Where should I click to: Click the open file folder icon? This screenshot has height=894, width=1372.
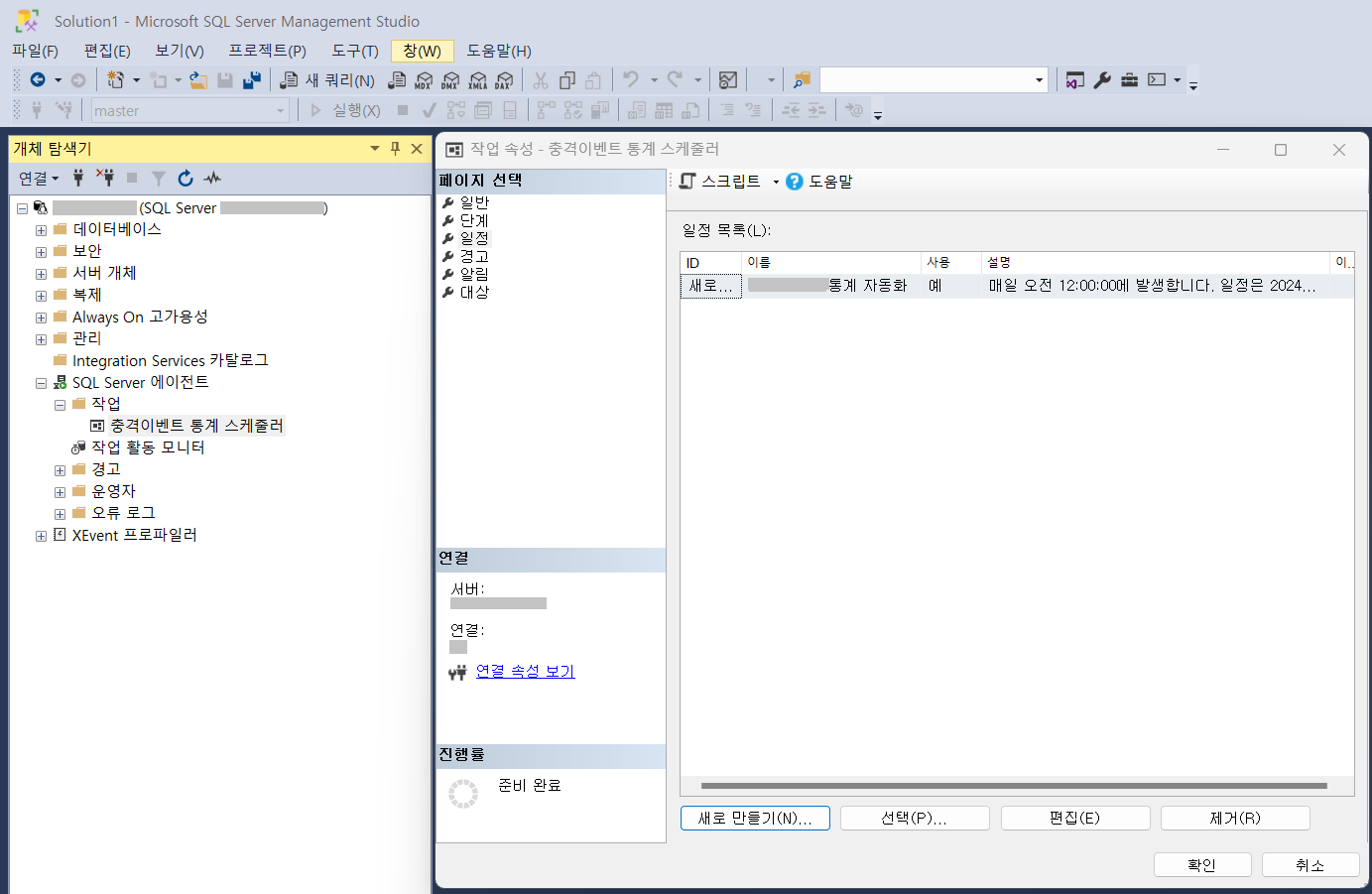tap(198, 80)
